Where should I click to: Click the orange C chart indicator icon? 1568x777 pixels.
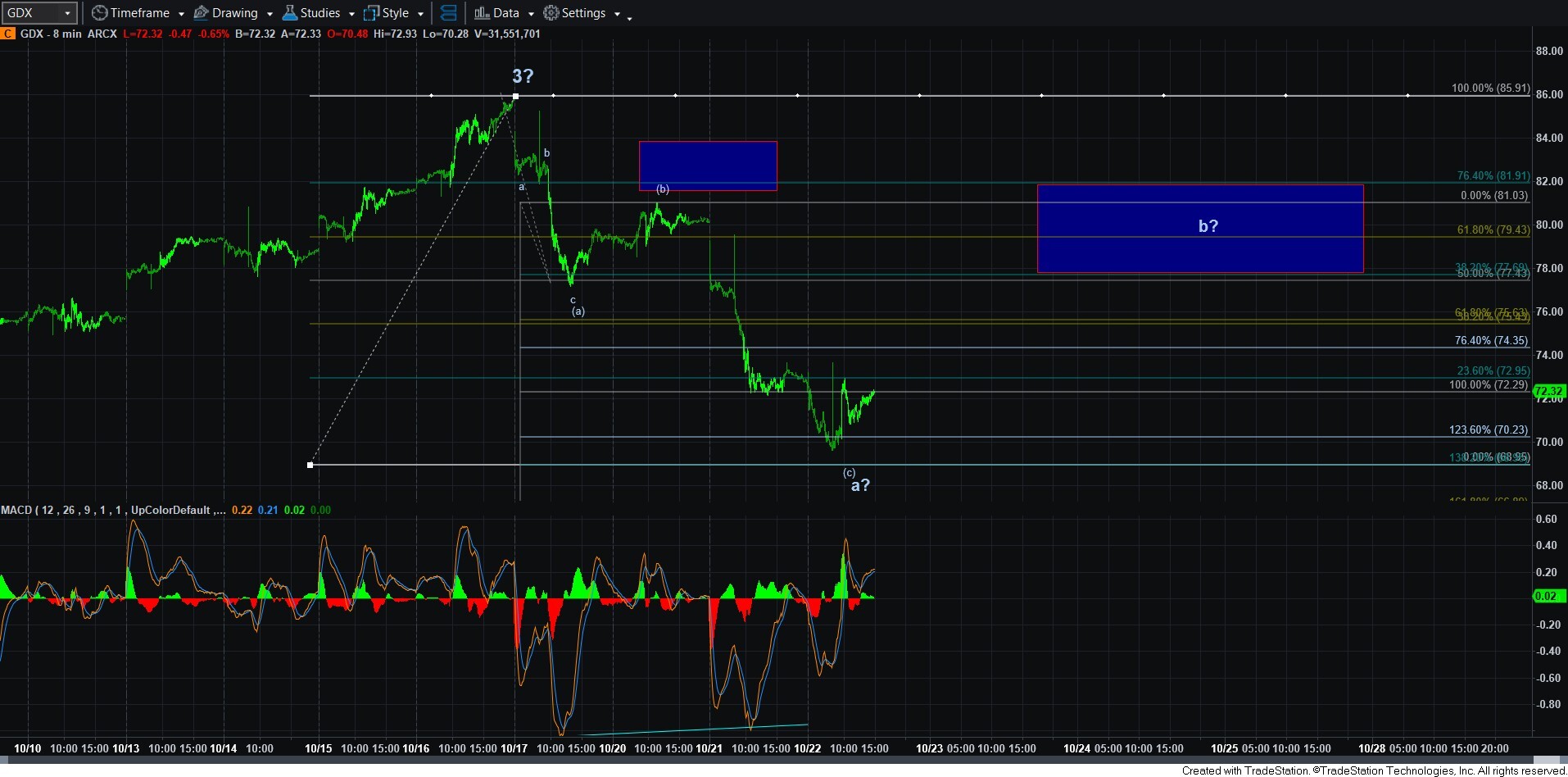7,34
